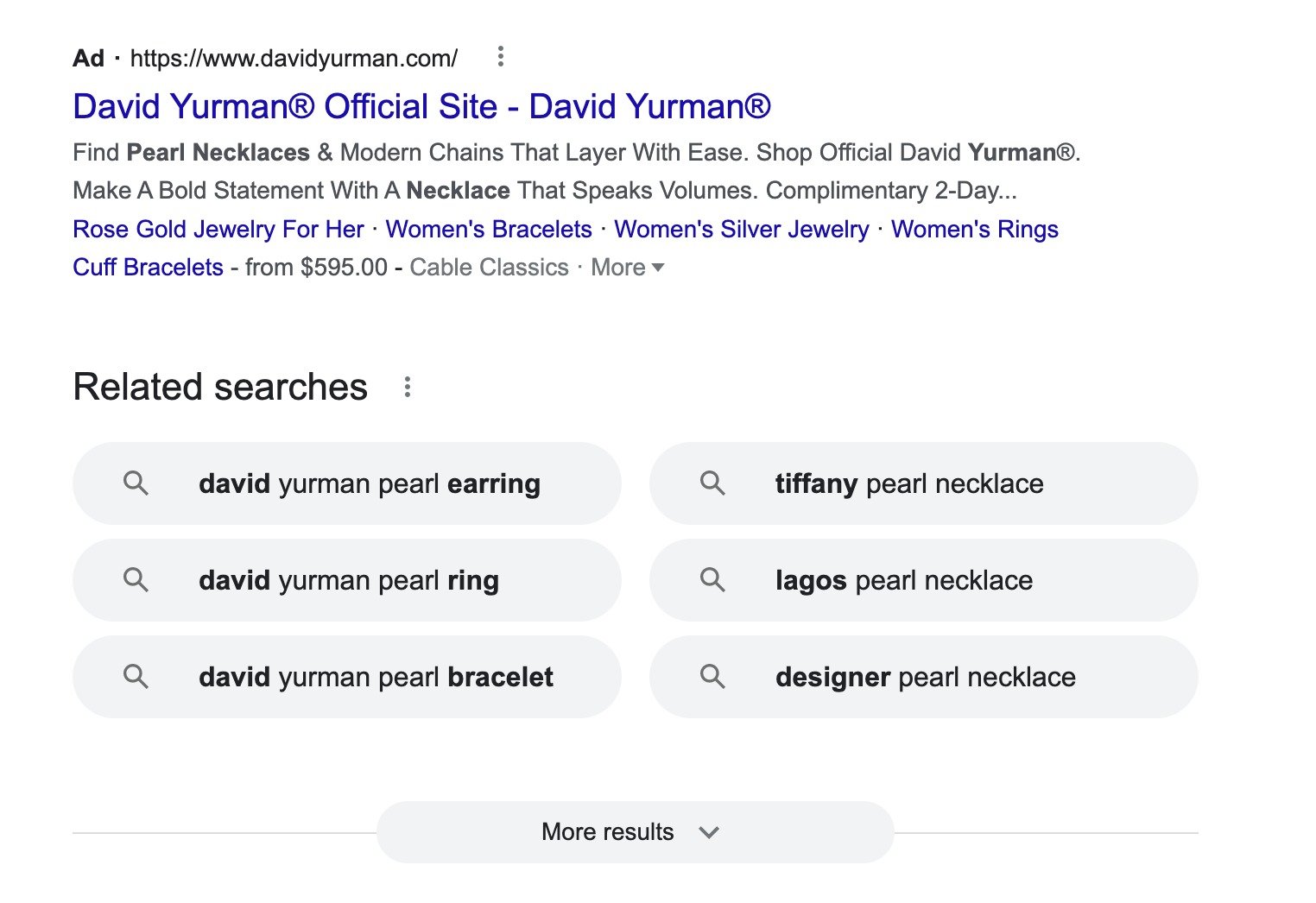Viewport: 1316px width, 903px height.
Task: Open the Cable Classics link
Action: [x=489, y=268]
